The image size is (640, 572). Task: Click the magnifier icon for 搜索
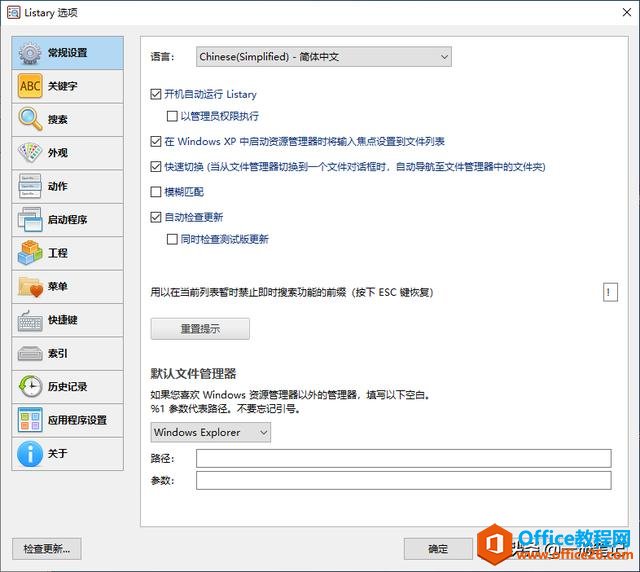click(30, 120)
